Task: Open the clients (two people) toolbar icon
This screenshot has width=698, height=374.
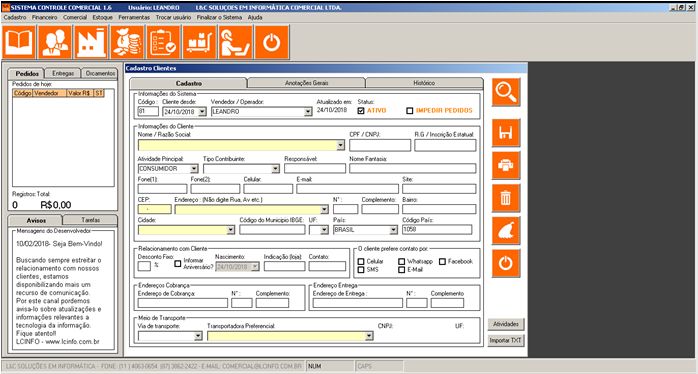Action: (55, 42)
